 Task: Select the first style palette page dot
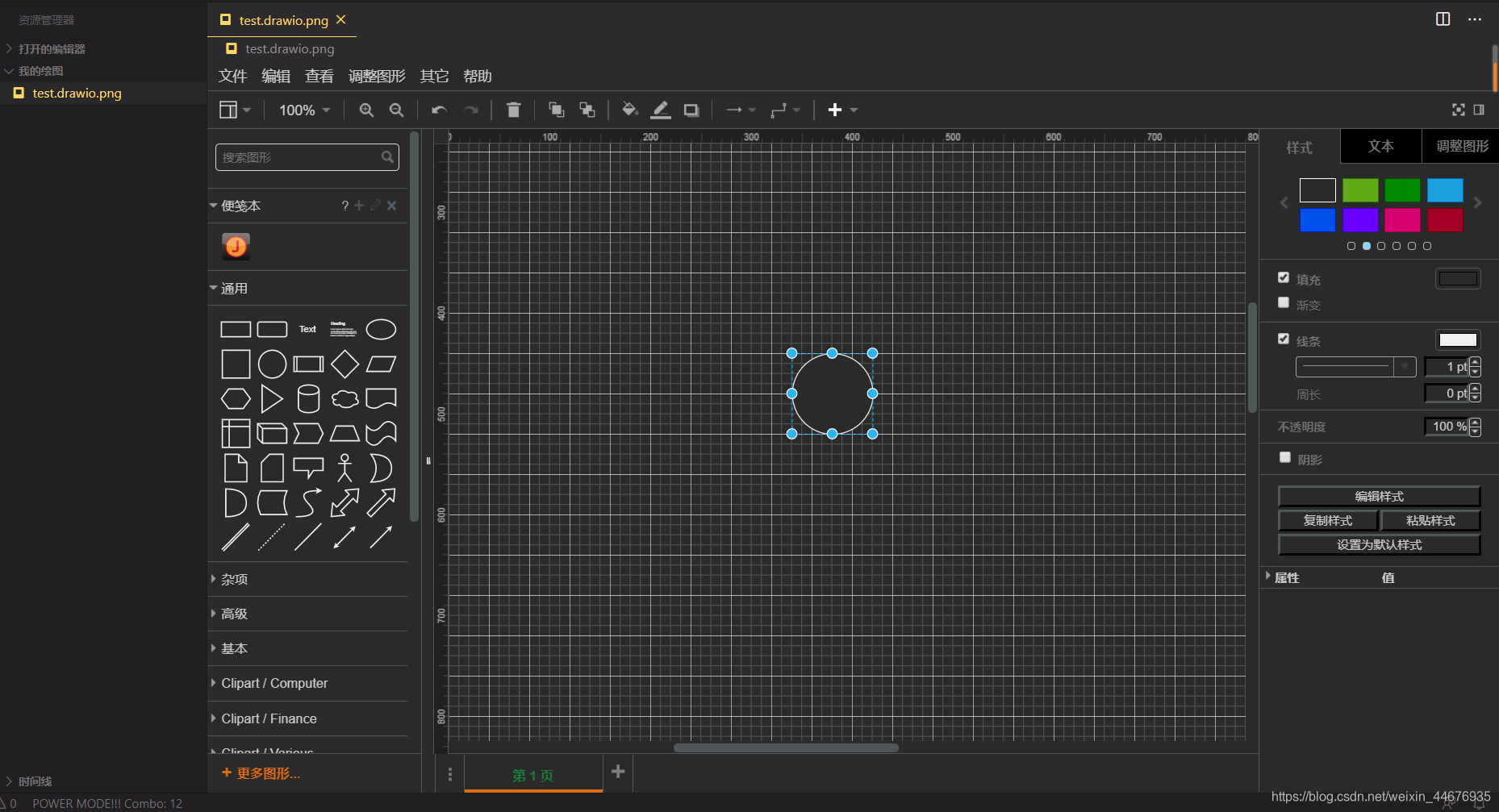1351,246
